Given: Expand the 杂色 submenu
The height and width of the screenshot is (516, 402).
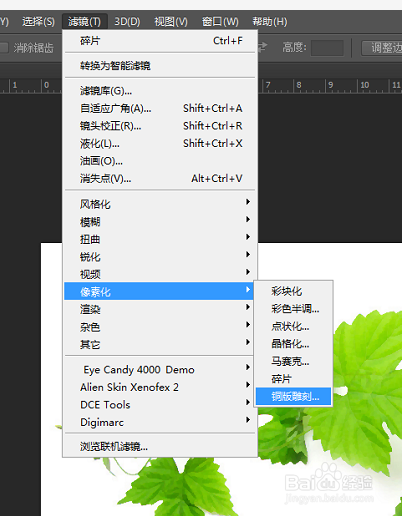Looking at the screenshot, I should click(x=160, y=327).
